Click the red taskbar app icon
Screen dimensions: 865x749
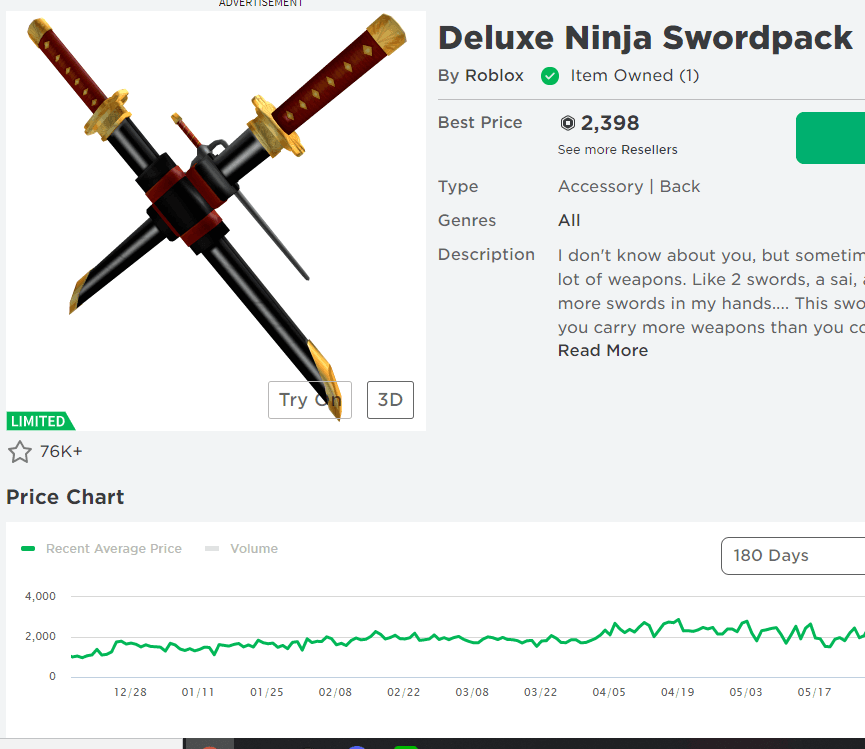209,745
